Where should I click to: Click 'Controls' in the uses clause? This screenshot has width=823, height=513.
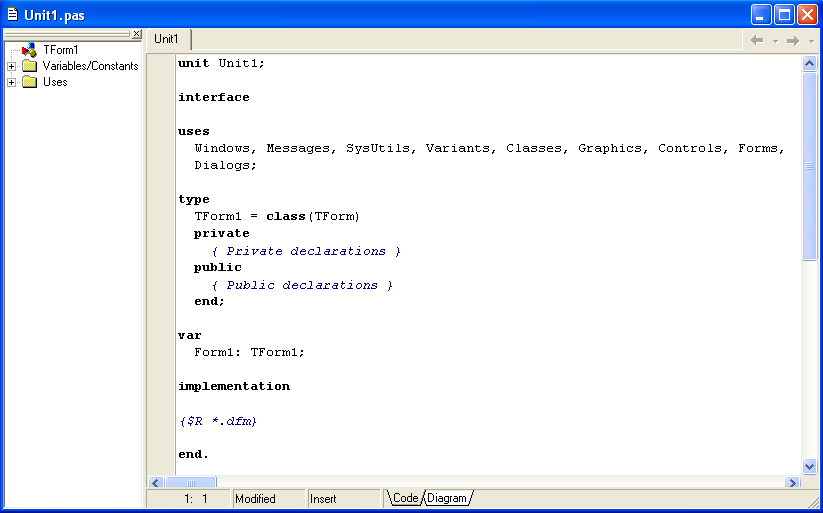click(690, 149)
